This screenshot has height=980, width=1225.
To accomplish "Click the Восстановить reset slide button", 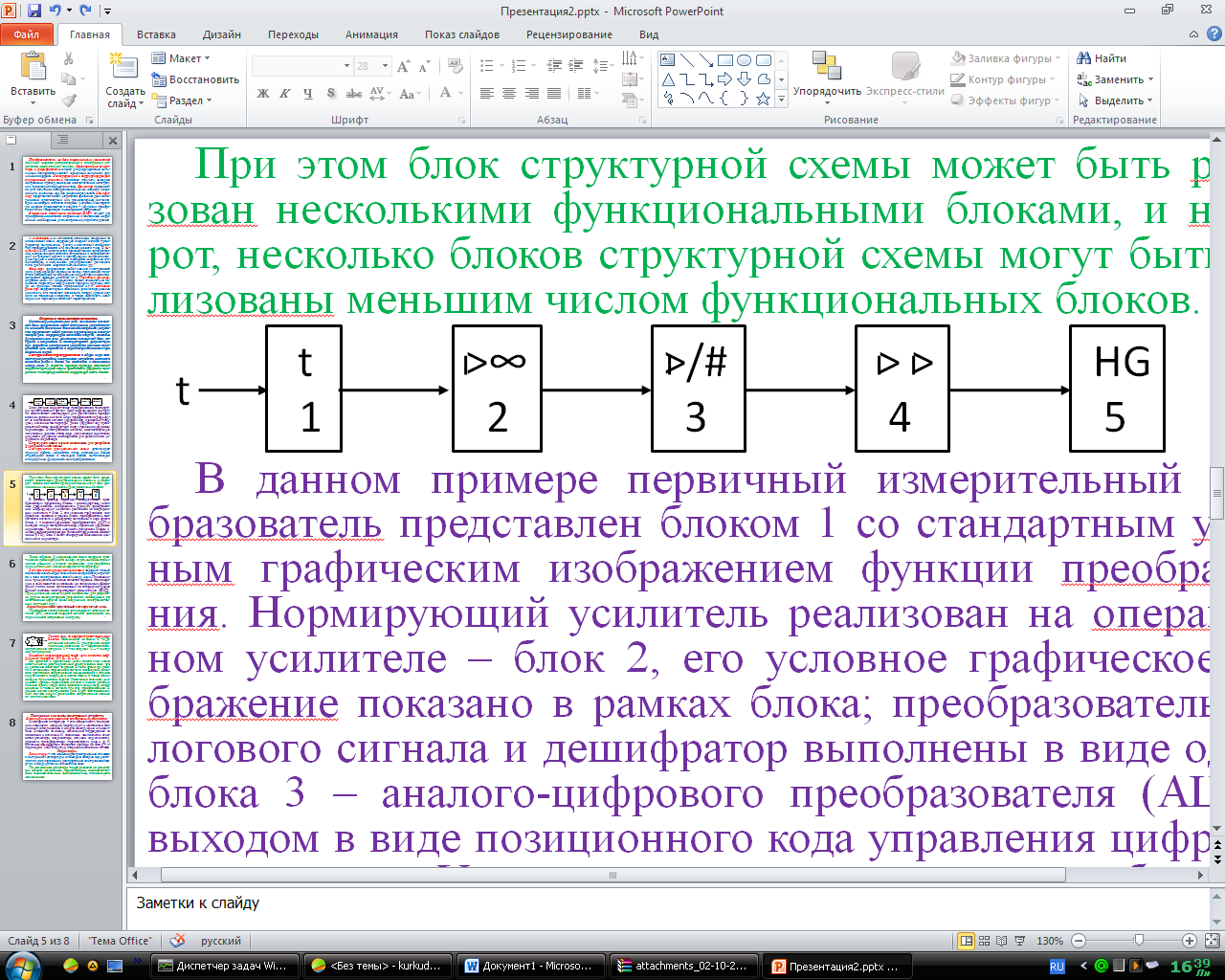I will 195,79.
